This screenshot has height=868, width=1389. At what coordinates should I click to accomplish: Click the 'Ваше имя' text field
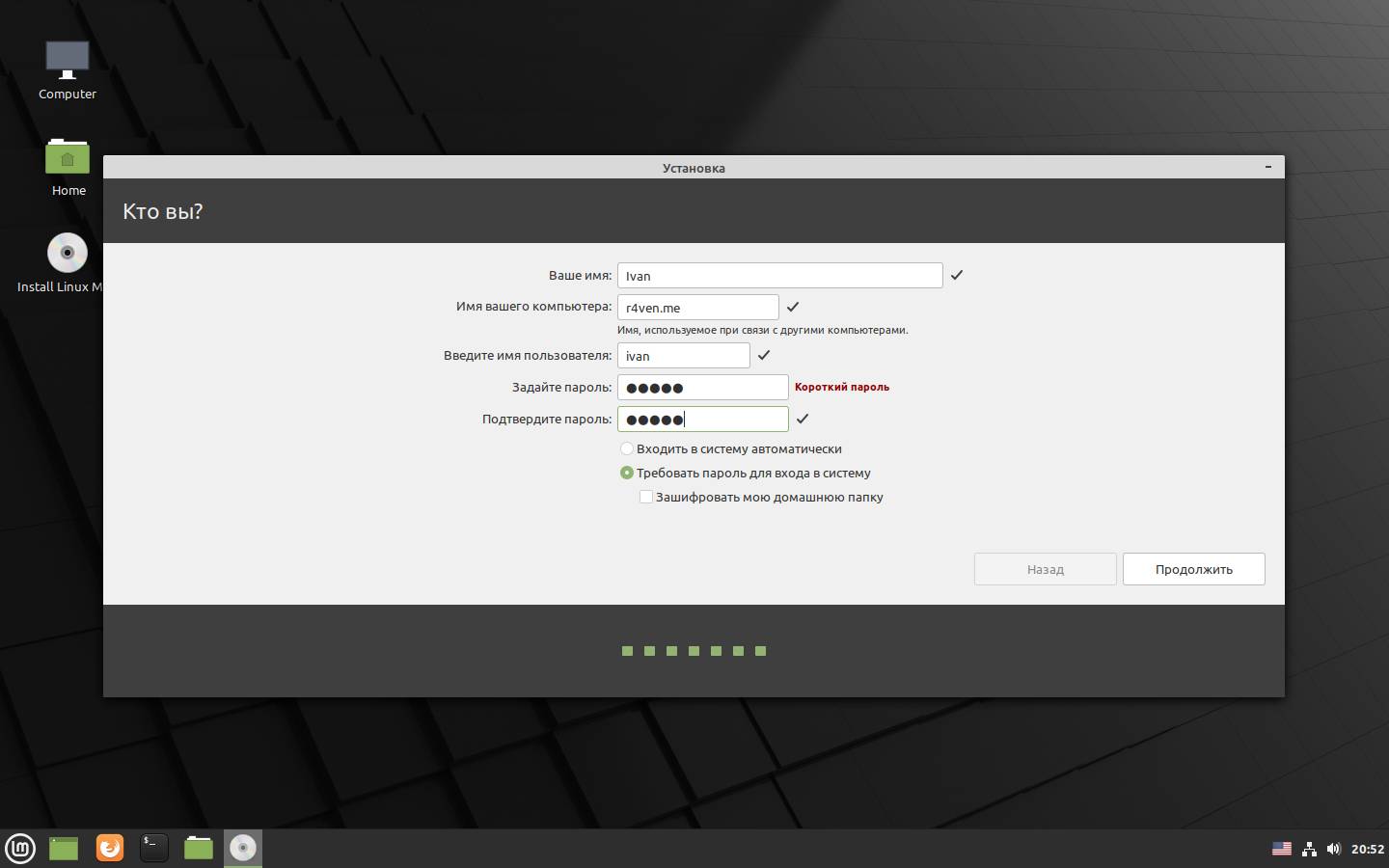779,276
